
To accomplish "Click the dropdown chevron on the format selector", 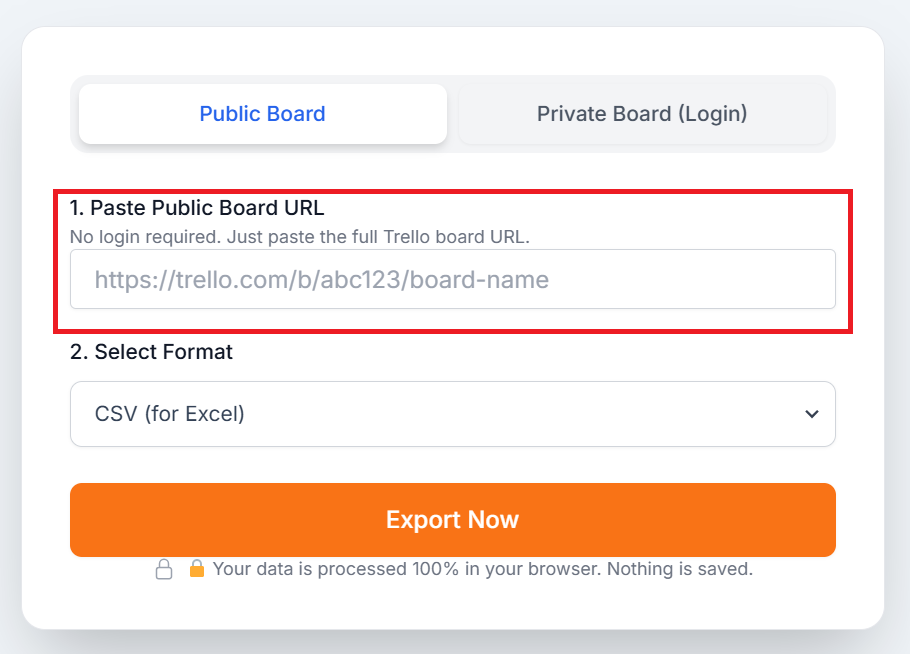I will 812,414.
